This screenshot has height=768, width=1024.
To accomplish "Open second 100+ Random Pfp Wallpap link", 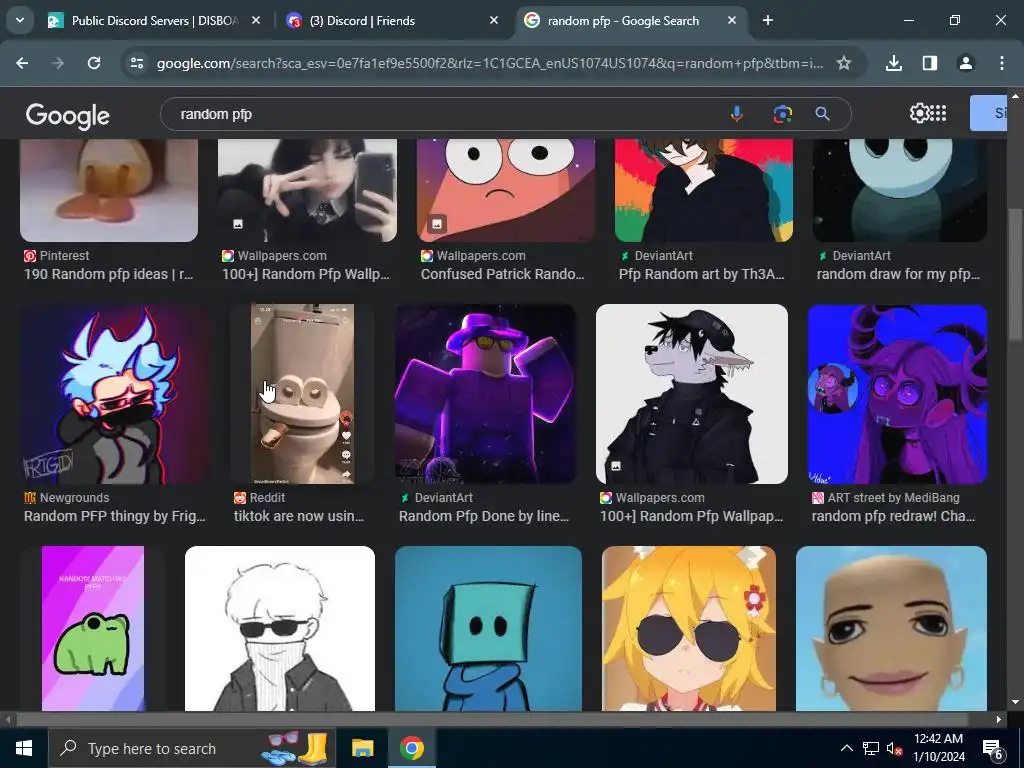I will [692, 517].
